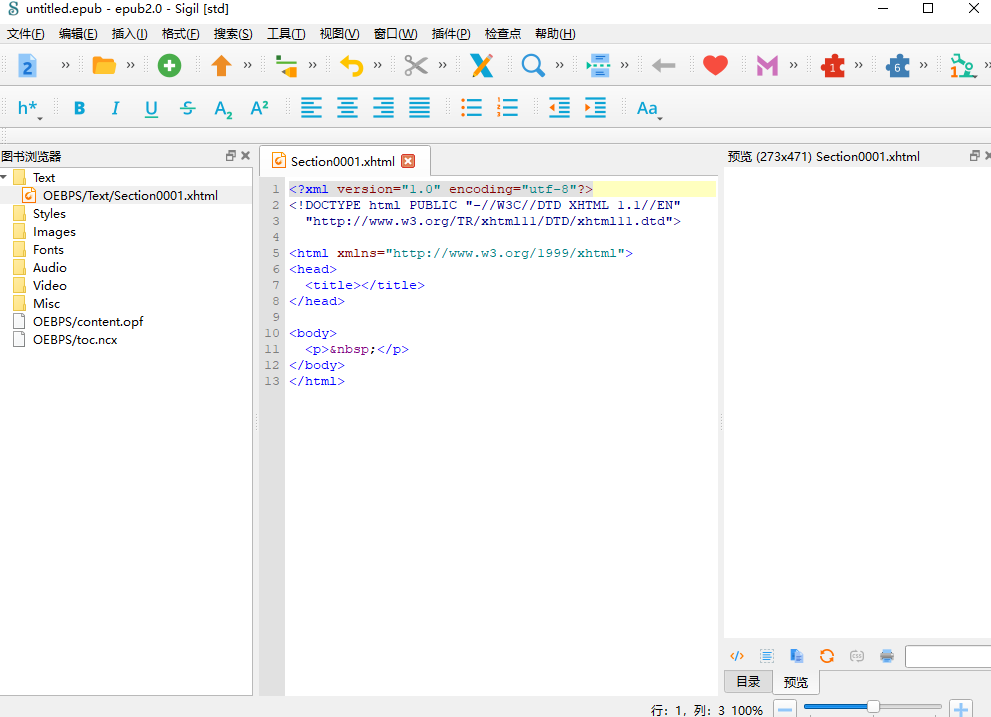Open Find and Replace magnifier icon
The width and height of the screenshot is (991, 717).
[x=533, y=66]
